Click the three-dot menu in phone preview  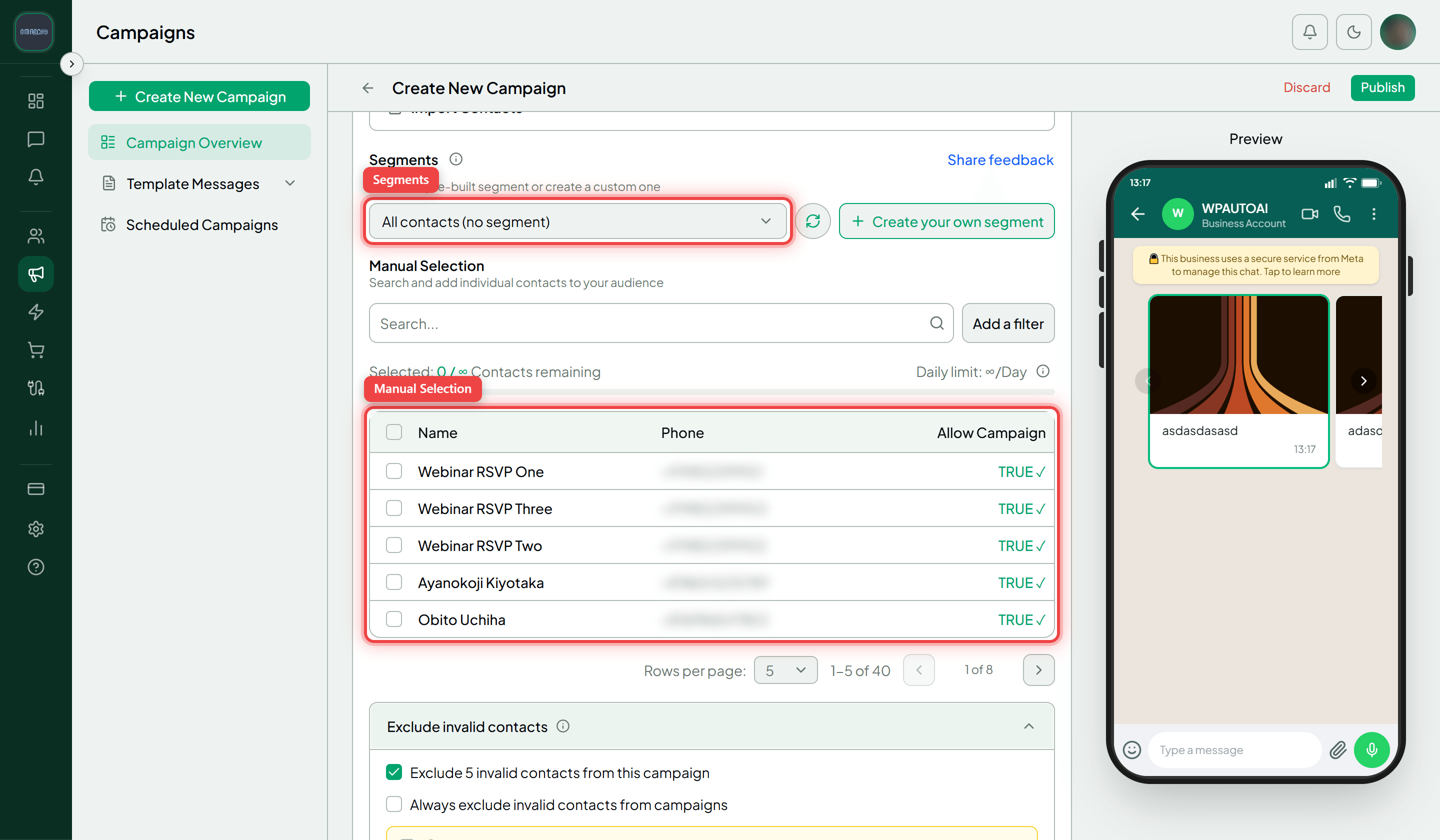(1373, 214)
